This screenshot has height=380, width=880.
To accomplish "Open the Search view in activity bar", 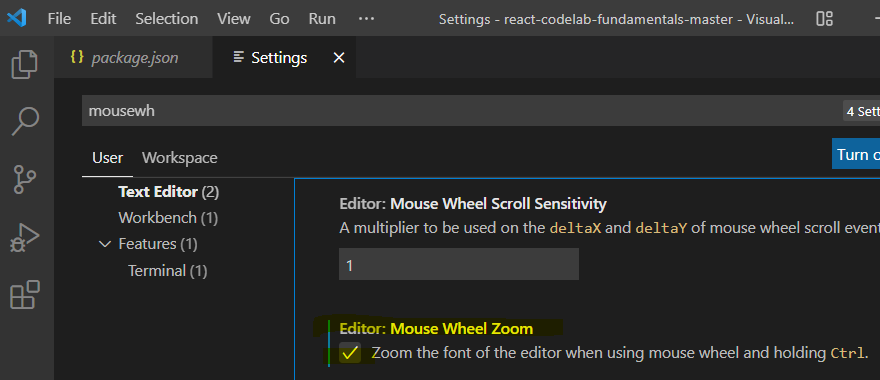I will click(x=25, y=121).
